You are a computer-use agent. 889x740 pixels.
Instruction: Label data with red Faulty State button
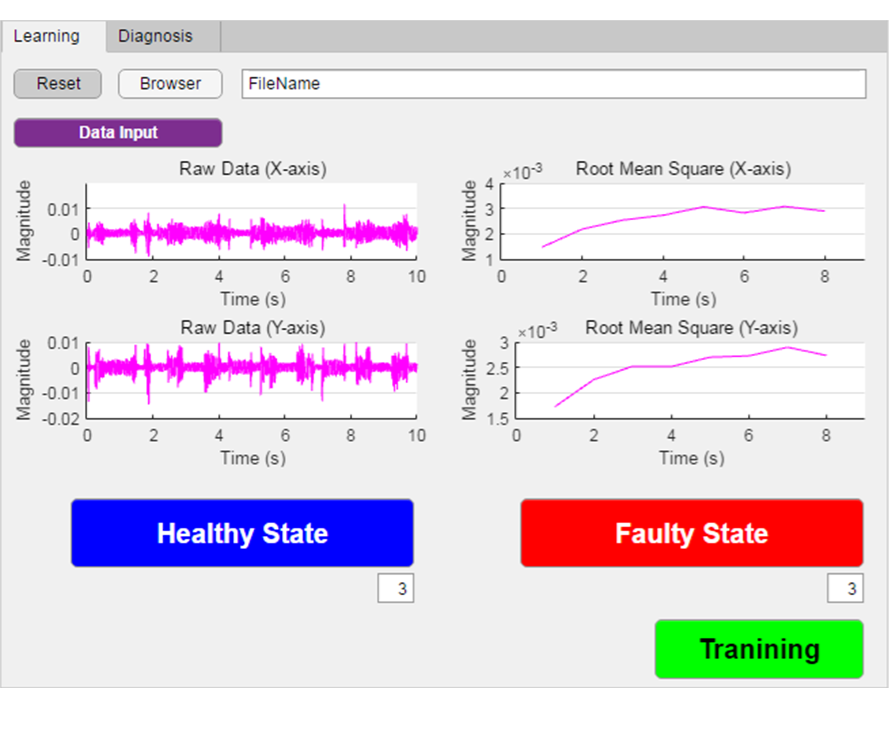(691, 533)
